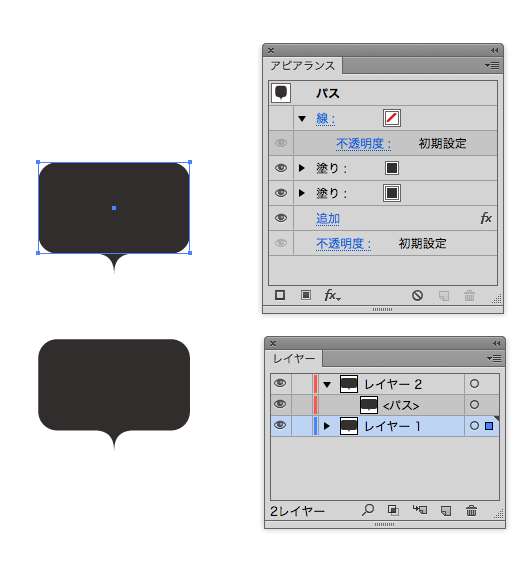This screenshot has width=529, height=588.
Task: Expand the second 塗り fill row
Action: (302, 193)
